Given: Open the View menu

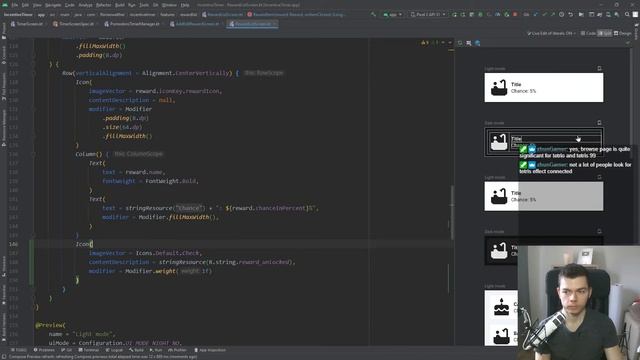Looking at the screenshot, I should [x=37, y=5].
